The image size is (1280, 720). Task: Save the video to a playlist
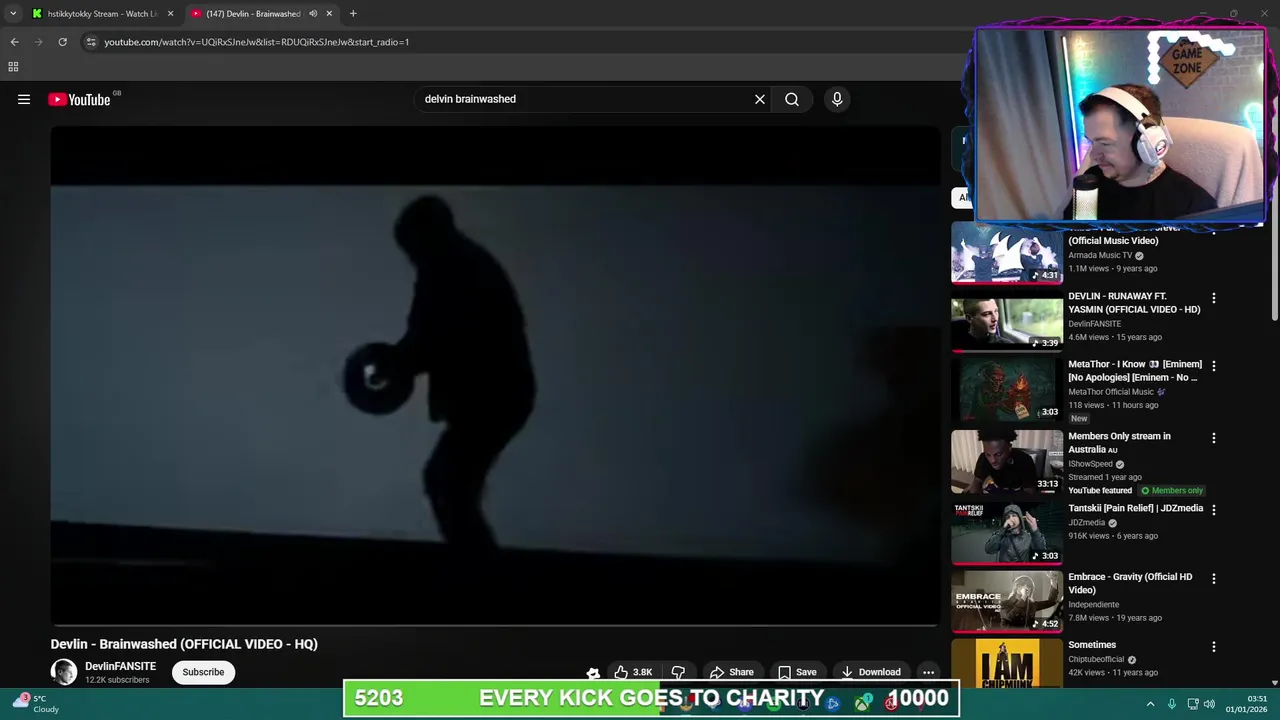(797, 672)
